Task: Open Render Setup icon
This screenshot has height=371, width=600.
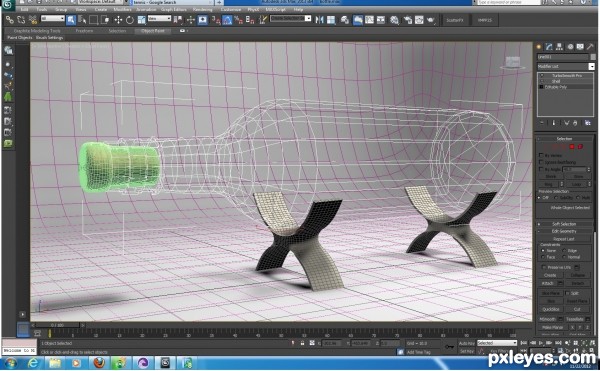Action: pos(408,20)
